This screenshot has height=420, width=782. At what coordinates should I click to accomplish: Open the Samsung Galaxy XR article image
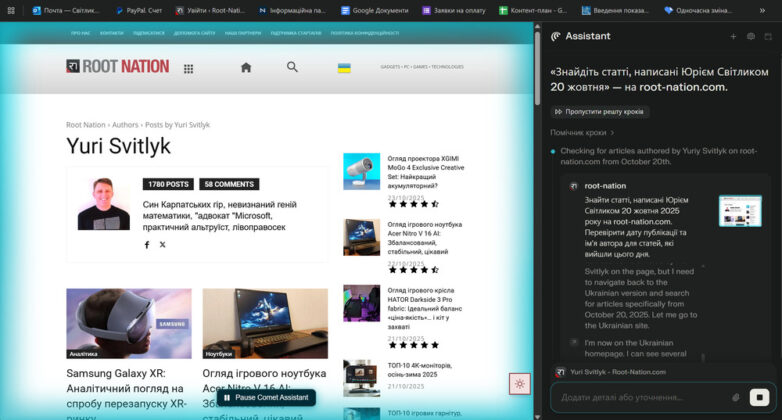click(129, 323)
